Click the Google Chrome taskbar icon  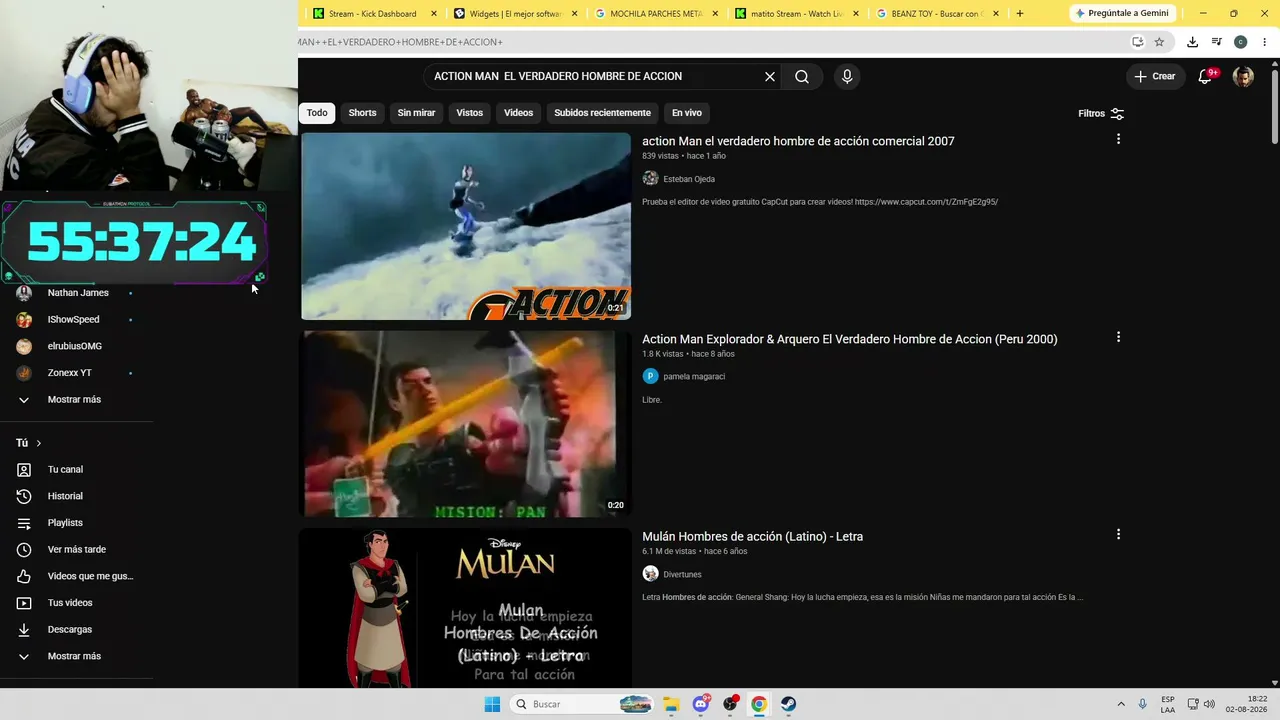point(759,704)
